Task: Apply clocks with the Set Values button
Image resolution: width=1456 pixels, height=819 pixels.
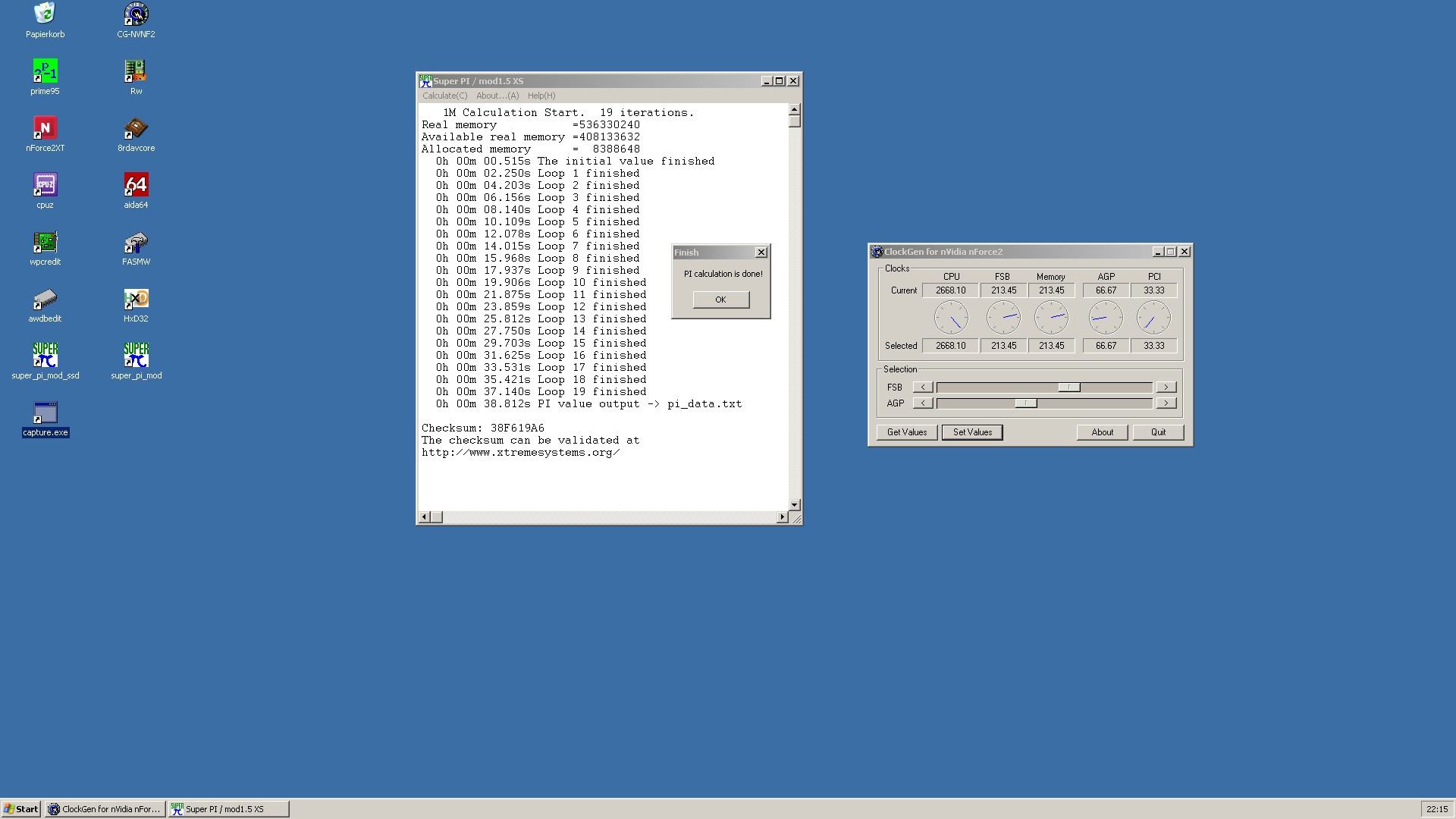Action: tap(972, 432)
